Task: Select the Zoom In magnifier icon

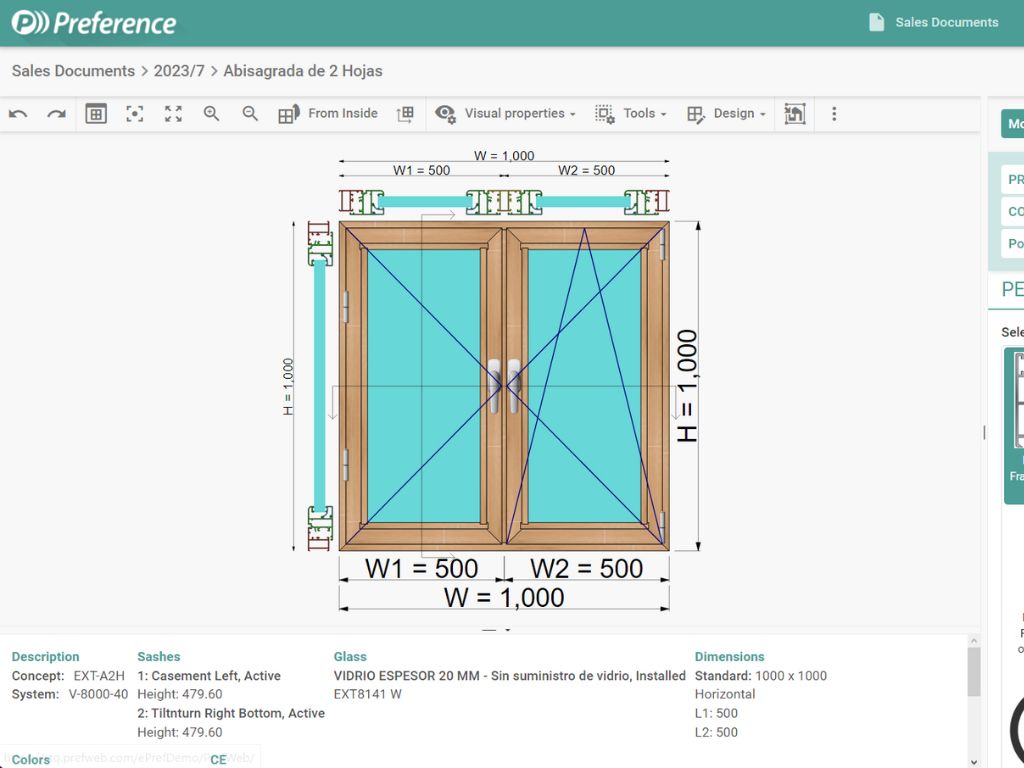Action: tap(210, 113)
